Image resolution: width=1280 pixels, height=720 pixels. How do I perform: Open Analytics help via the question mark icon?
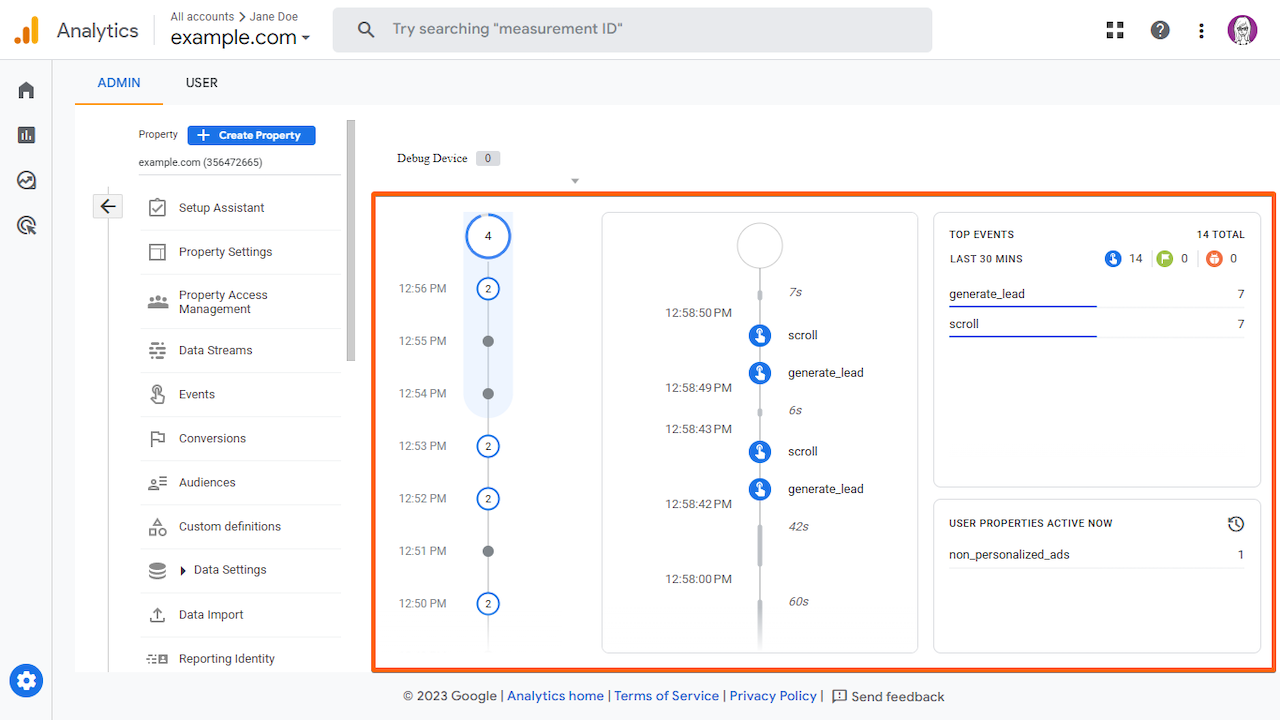(1159, 30)
